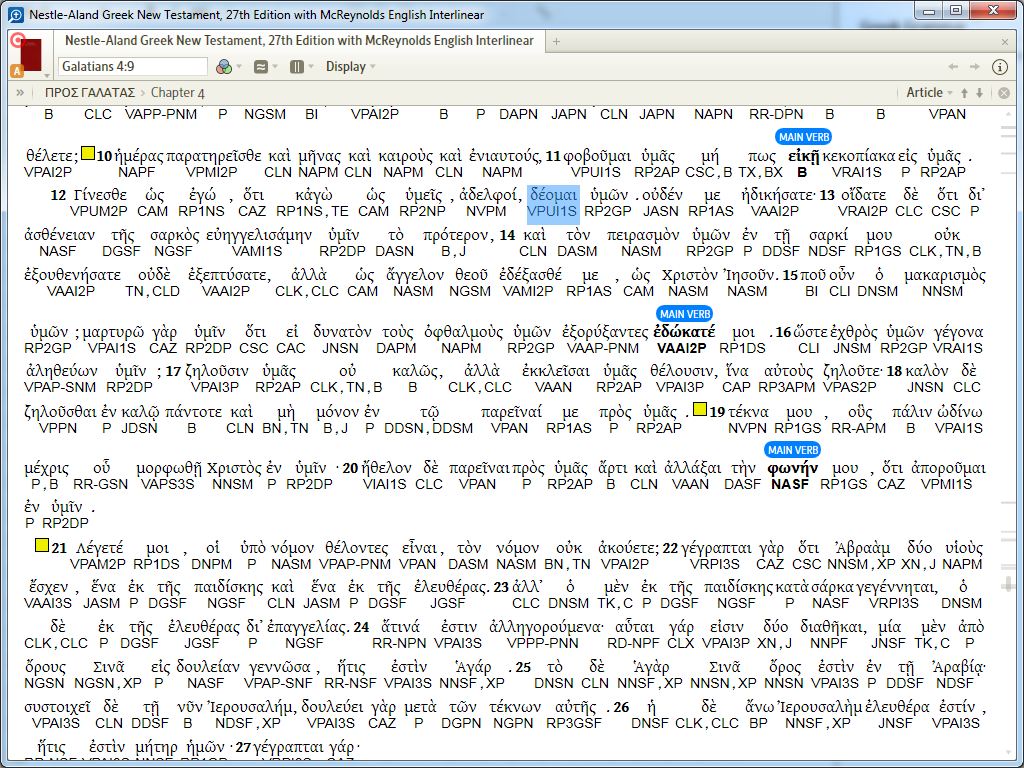Click the word ἀληθεύων
Viewport: 1024px width, 768px height.
pos(60,371)
